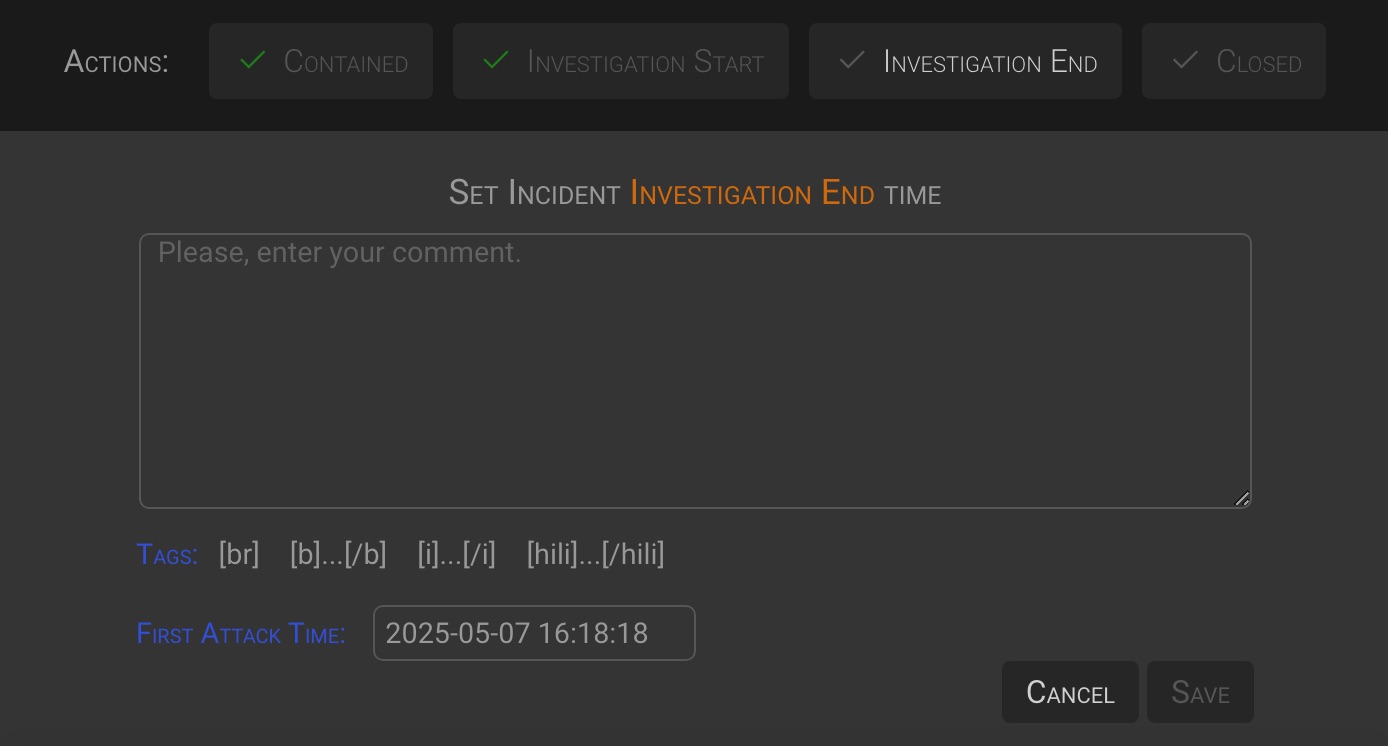This screenshot has height=746, width=1388.
Task: Edit the First Attack Time field
Action: 534,633
